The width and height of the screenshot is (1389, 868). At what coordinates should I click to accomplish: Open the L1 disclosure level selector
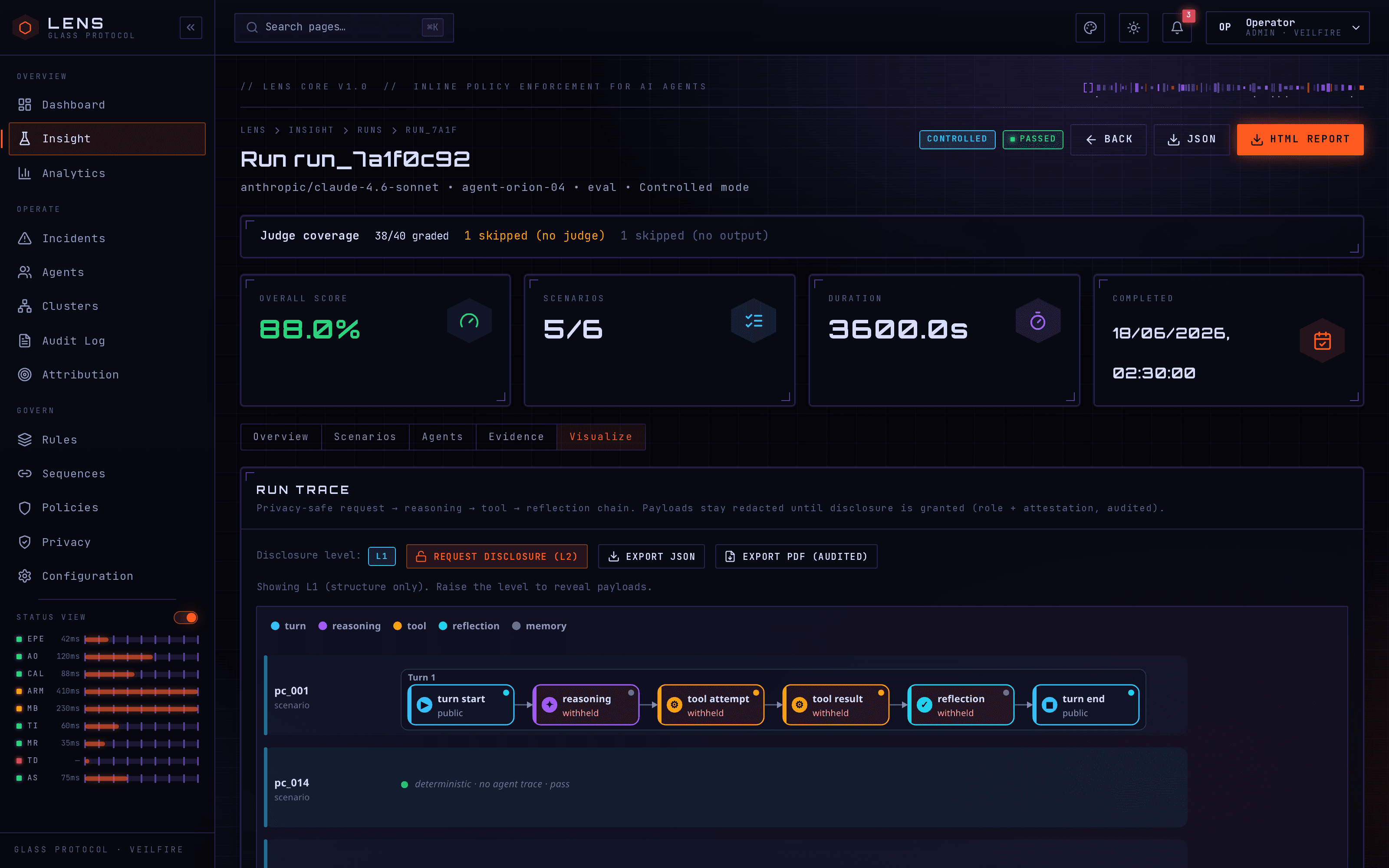click(382, 556)
